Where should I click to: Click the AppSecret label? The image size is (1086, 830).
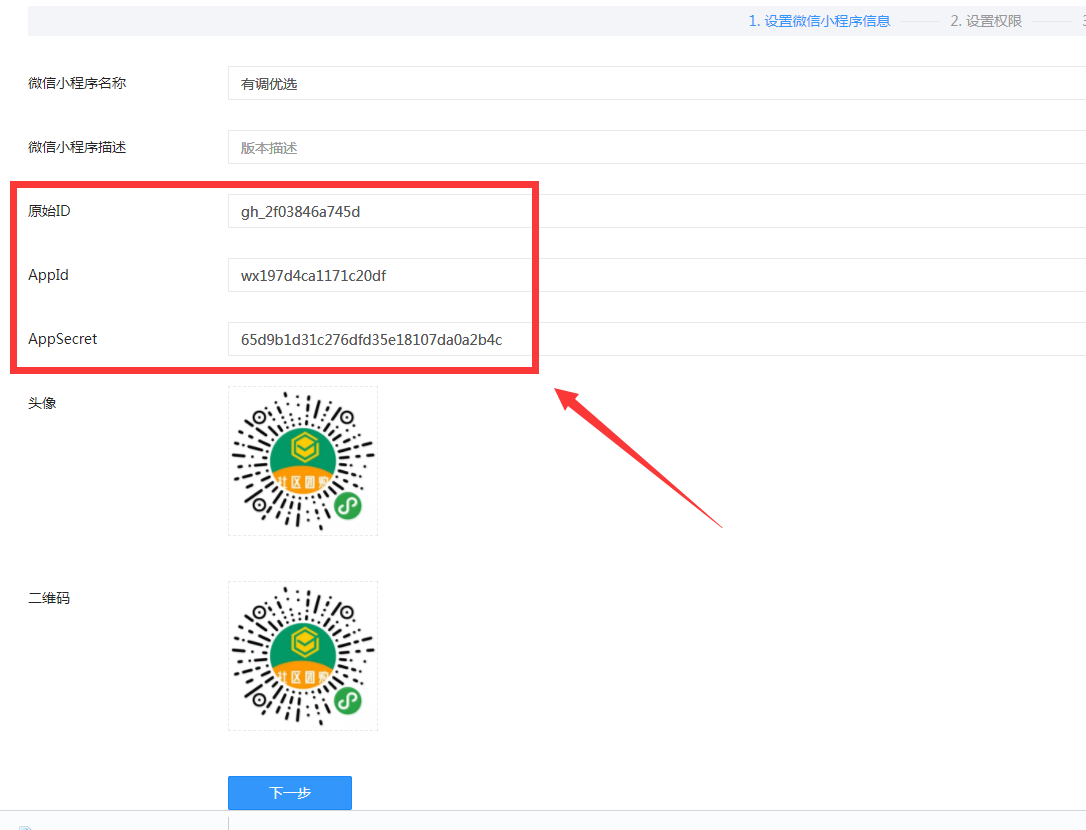pos(62,339)
